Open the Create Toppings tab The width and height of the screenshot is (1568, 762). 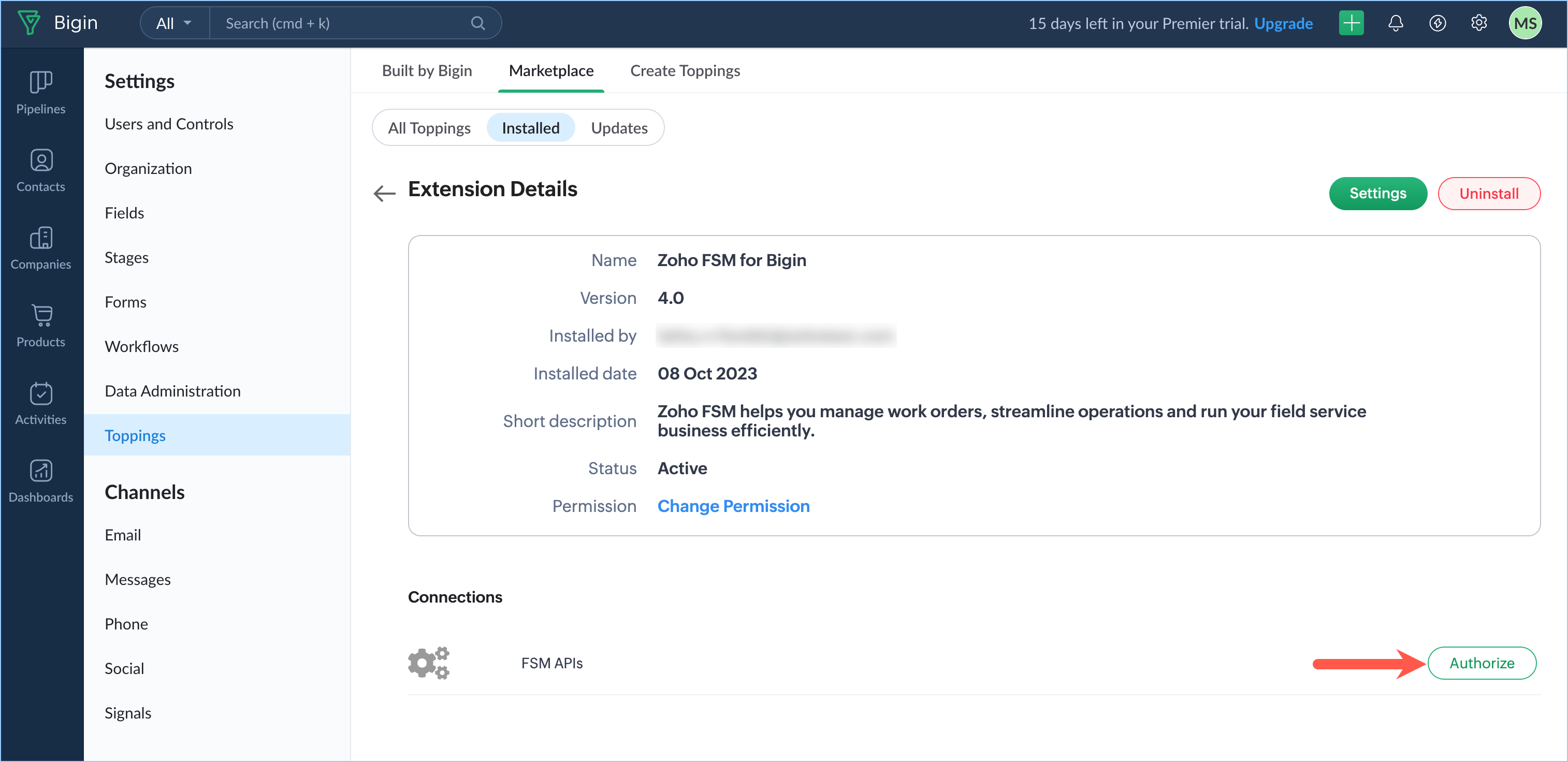click(x=685, y=70)
